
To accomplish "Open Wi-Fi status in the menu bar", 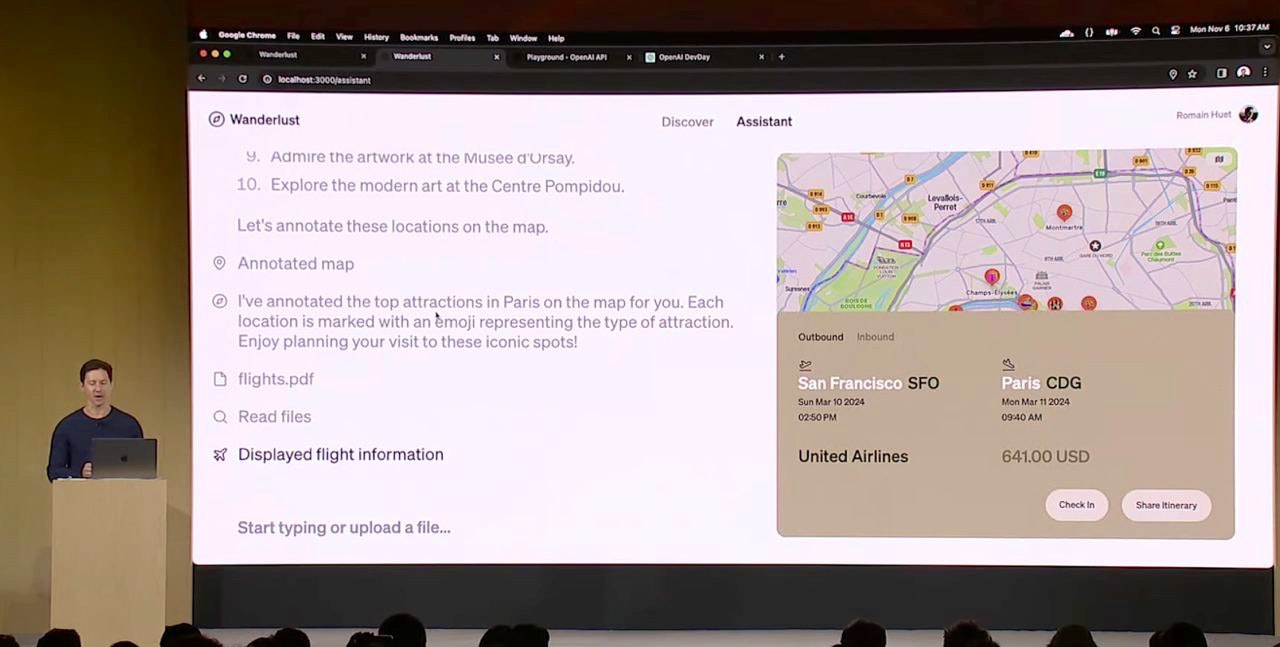I will coord(1135,32).
